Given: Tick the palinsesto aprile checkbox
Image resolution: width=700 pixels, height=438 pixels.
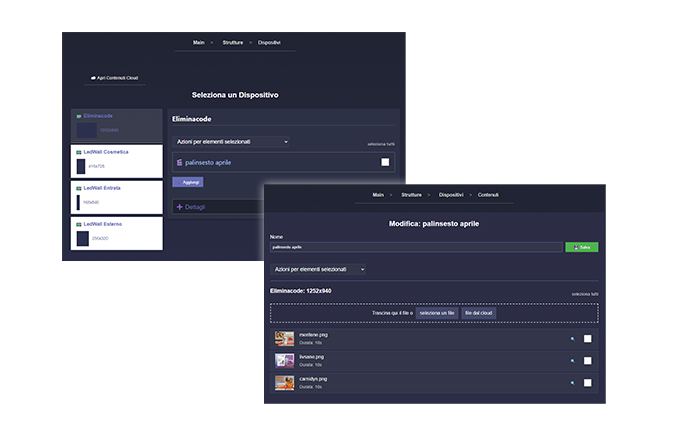Looking at the screenshot, I should pos(385,162).
